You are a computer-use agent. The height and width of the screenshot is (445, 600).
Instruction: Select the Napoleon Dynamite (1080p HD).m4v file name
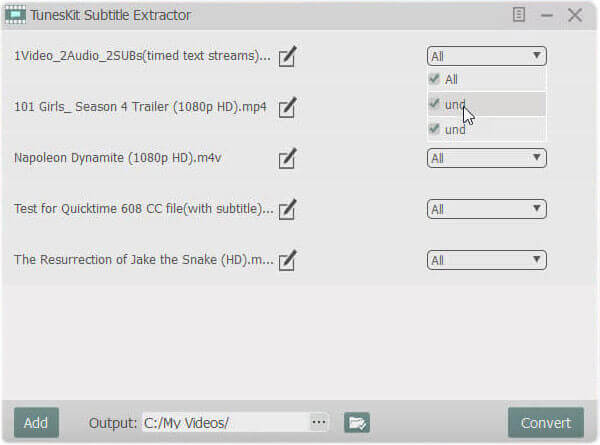click(117, 158)
